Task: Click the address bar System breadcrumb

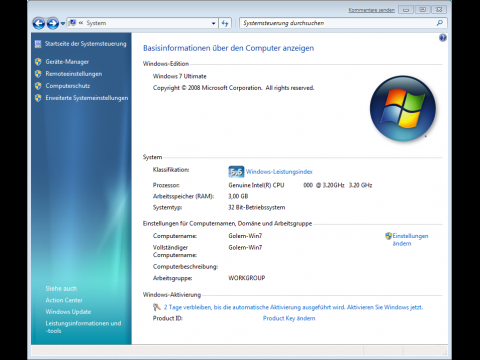Action: click(x=96, y=23)
